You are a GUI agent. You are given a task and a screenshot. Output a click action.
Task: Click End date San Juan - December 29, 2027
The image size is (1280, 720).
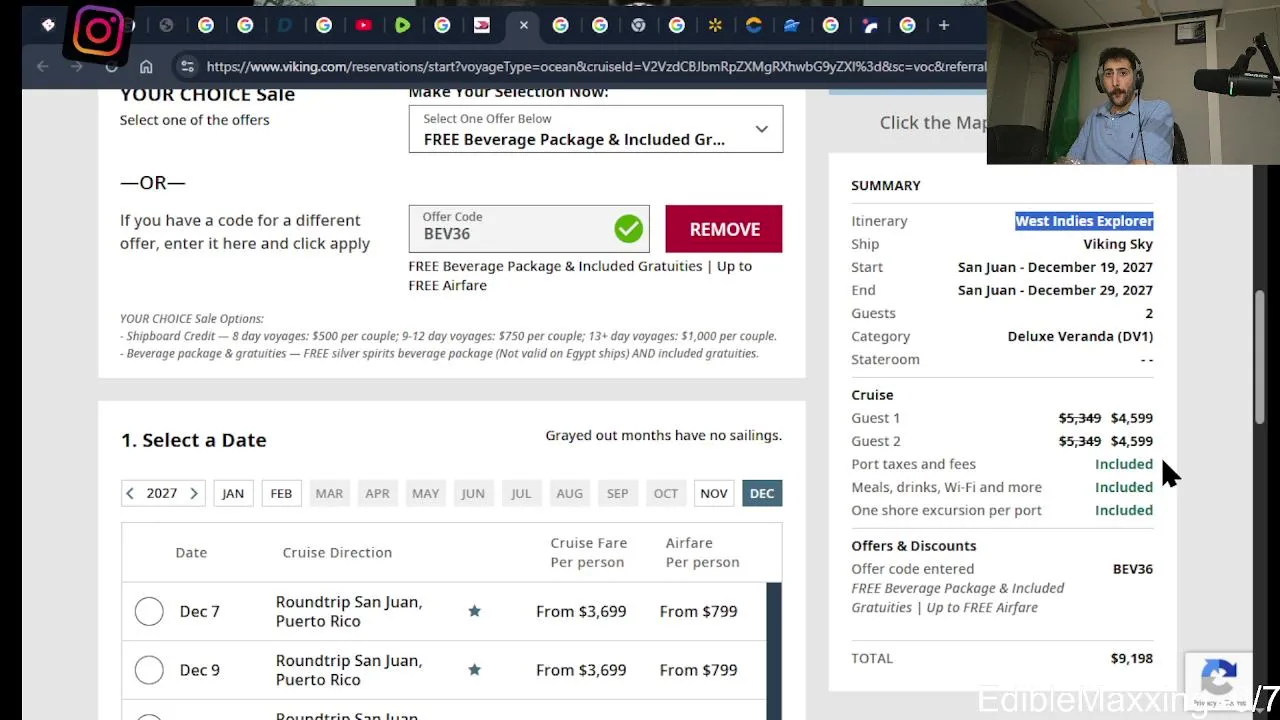coord(1055,290)
